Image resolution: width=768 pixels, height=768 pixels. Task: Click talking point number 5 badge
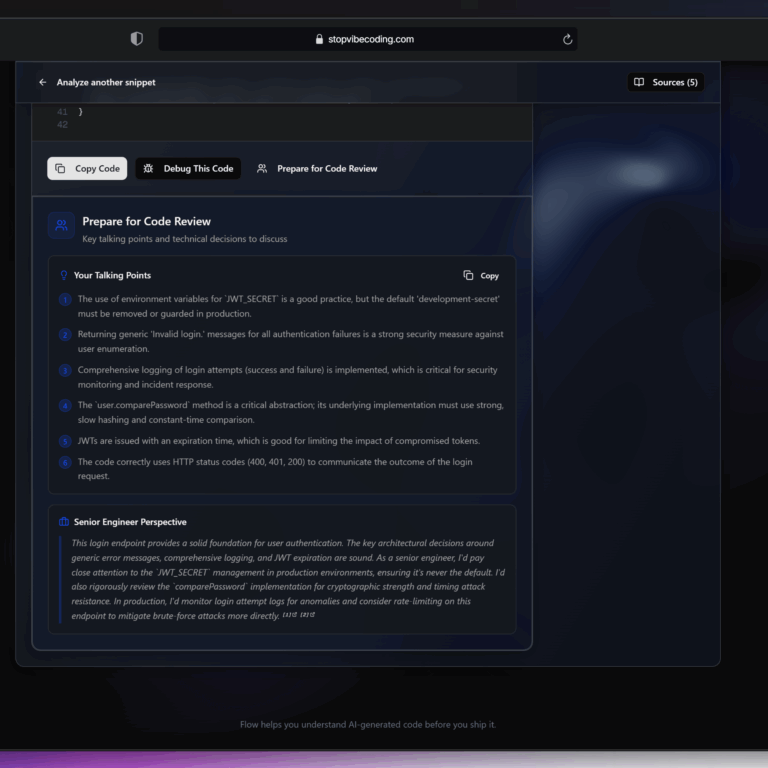coord(65,441)
